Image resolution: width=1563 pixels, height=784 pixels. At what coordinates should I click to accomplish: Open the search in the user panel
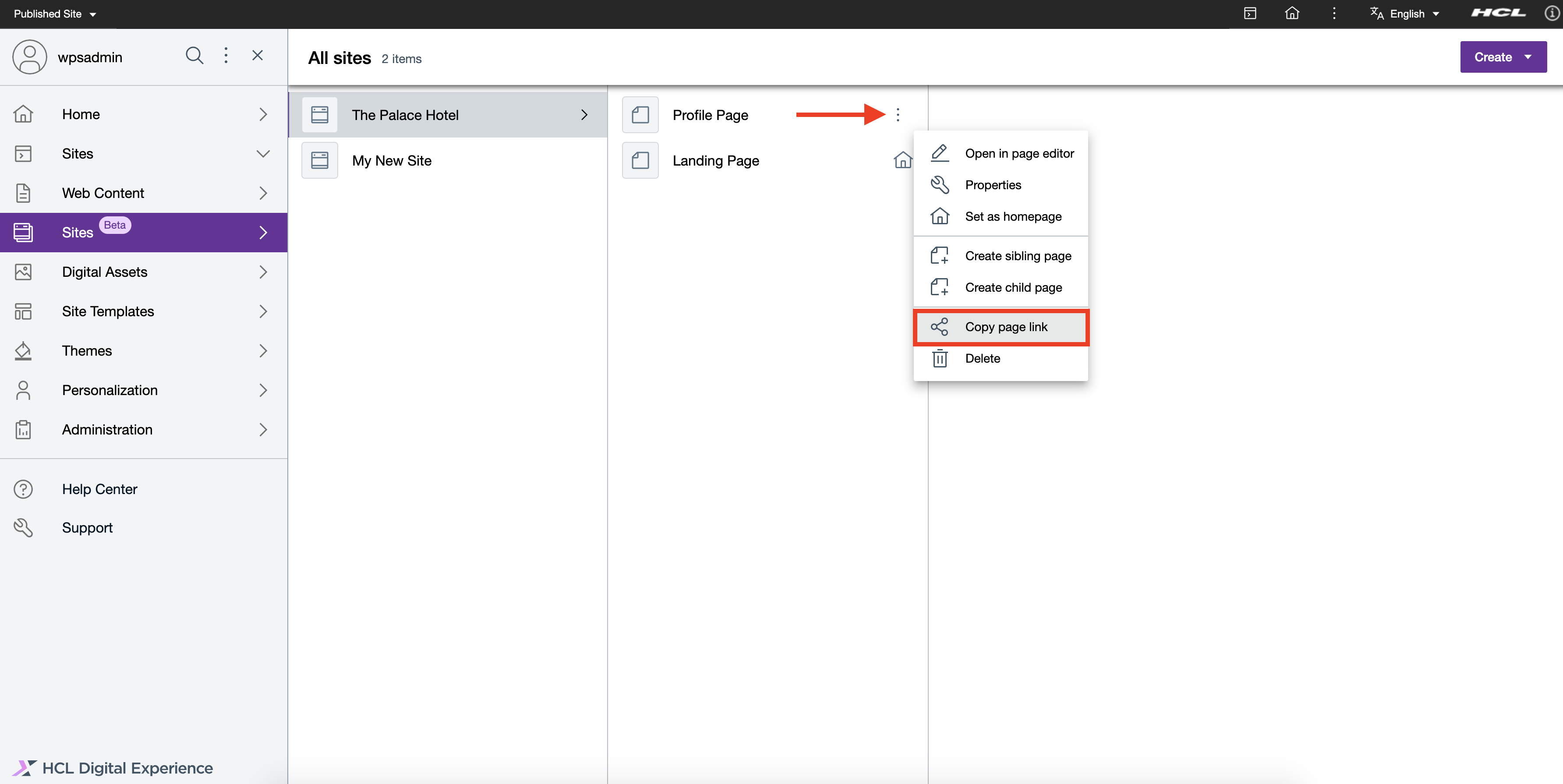coord(195,56)
